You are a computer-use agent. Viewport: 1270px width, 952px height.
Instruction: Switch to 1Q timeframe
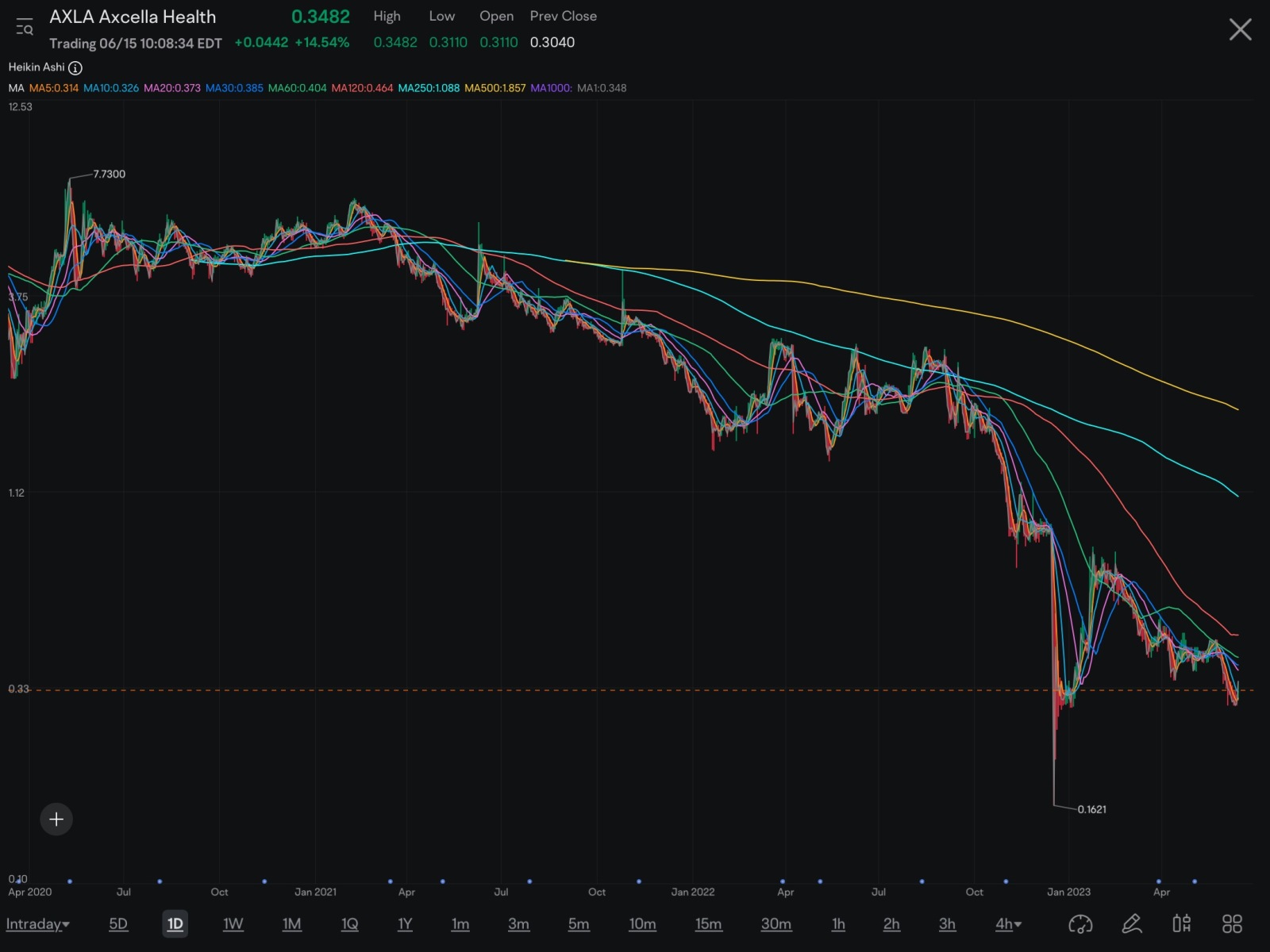coord(349,924)
